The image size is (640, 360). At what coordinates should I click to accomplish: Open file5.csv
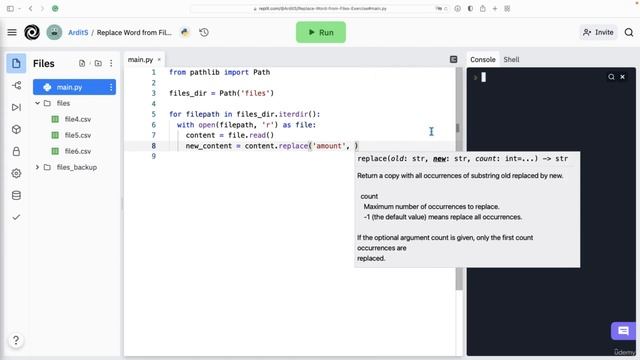(78, 135)
